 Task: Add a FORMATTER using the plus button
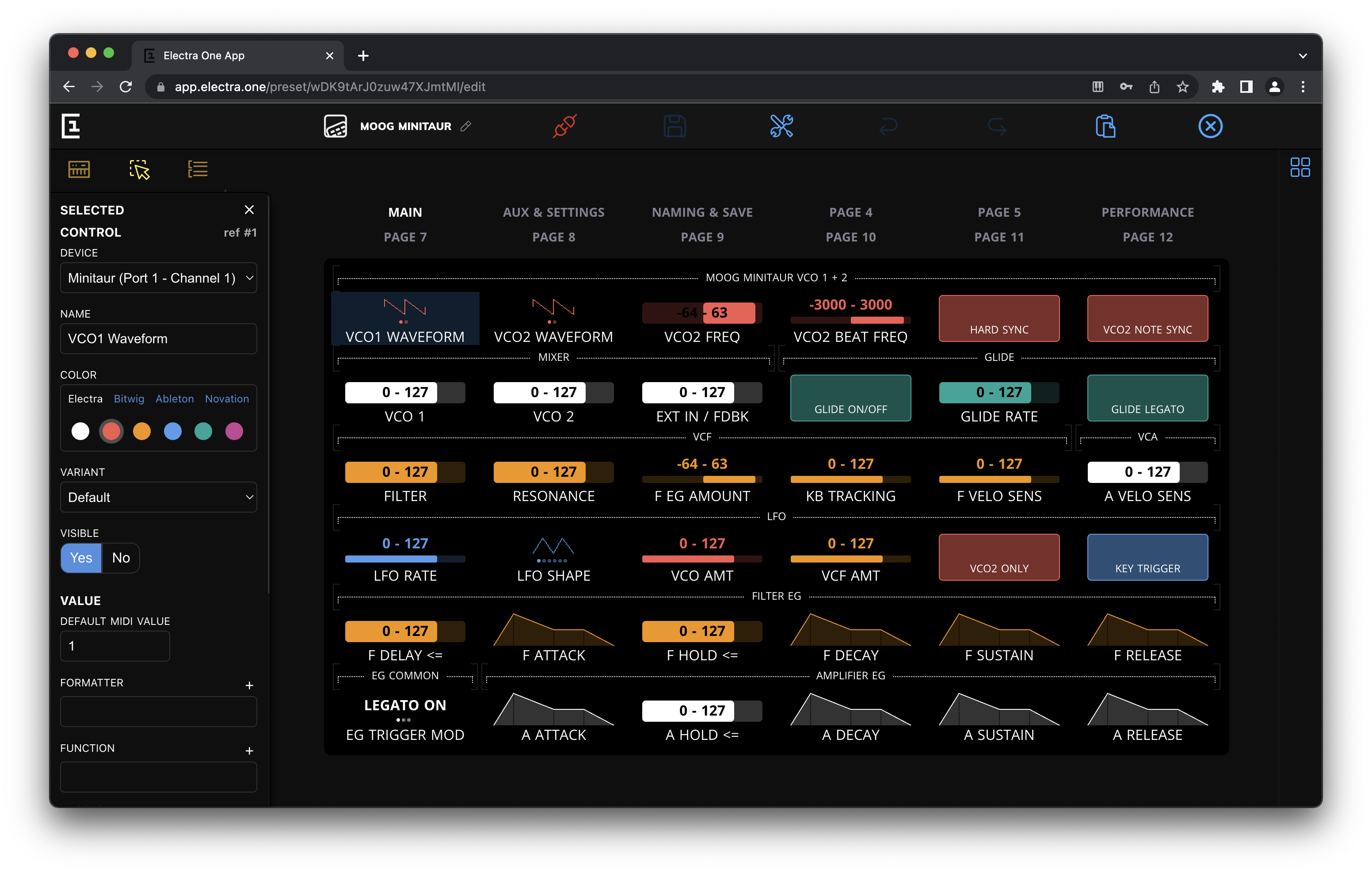[250, 685]
